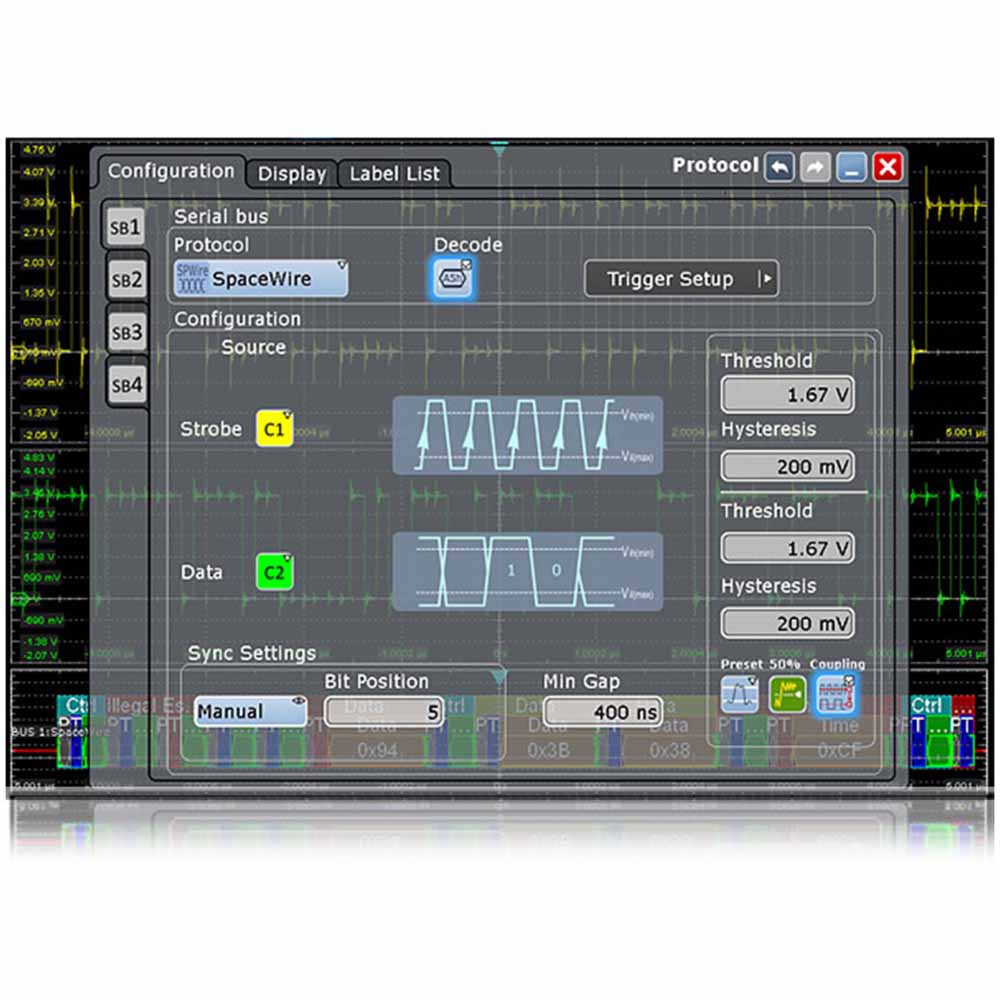This screenshot has width=1000, height=1000.
Task: Open the SpaceWire protocol dropdown
Action: (261, 279)
